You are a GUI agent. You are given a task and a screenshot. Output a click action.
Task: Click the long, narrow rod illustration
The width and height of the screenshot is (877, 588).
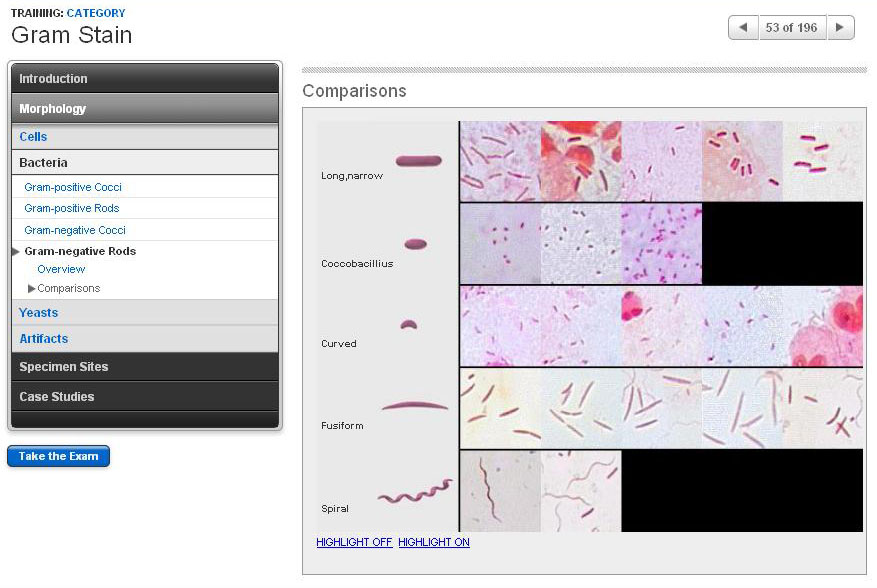pos(418,160)
